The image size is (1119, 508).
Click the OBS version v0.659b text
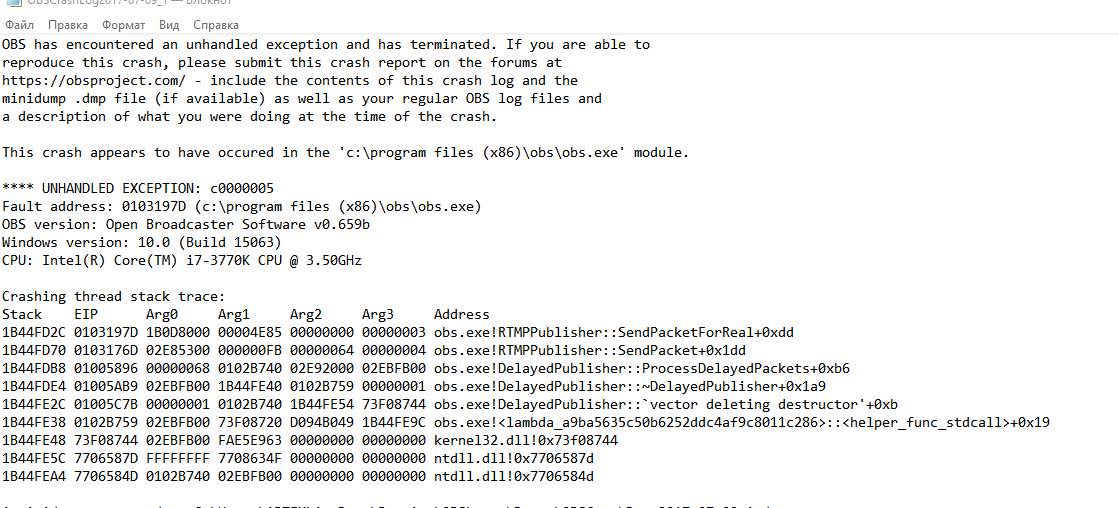point(186,225)
